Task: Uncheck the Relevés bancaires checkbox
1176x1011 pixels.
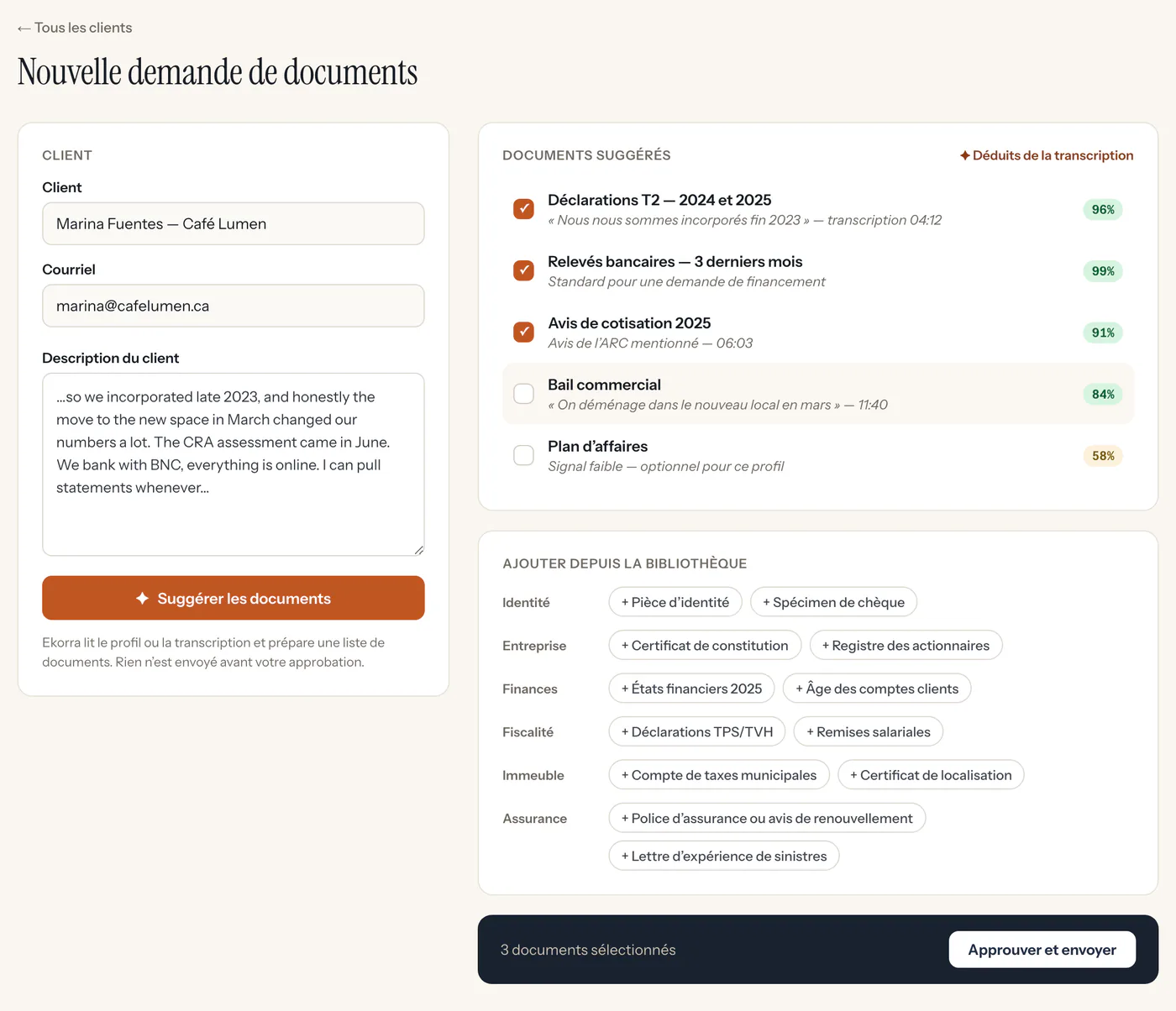Action: [x=523, y=270]
